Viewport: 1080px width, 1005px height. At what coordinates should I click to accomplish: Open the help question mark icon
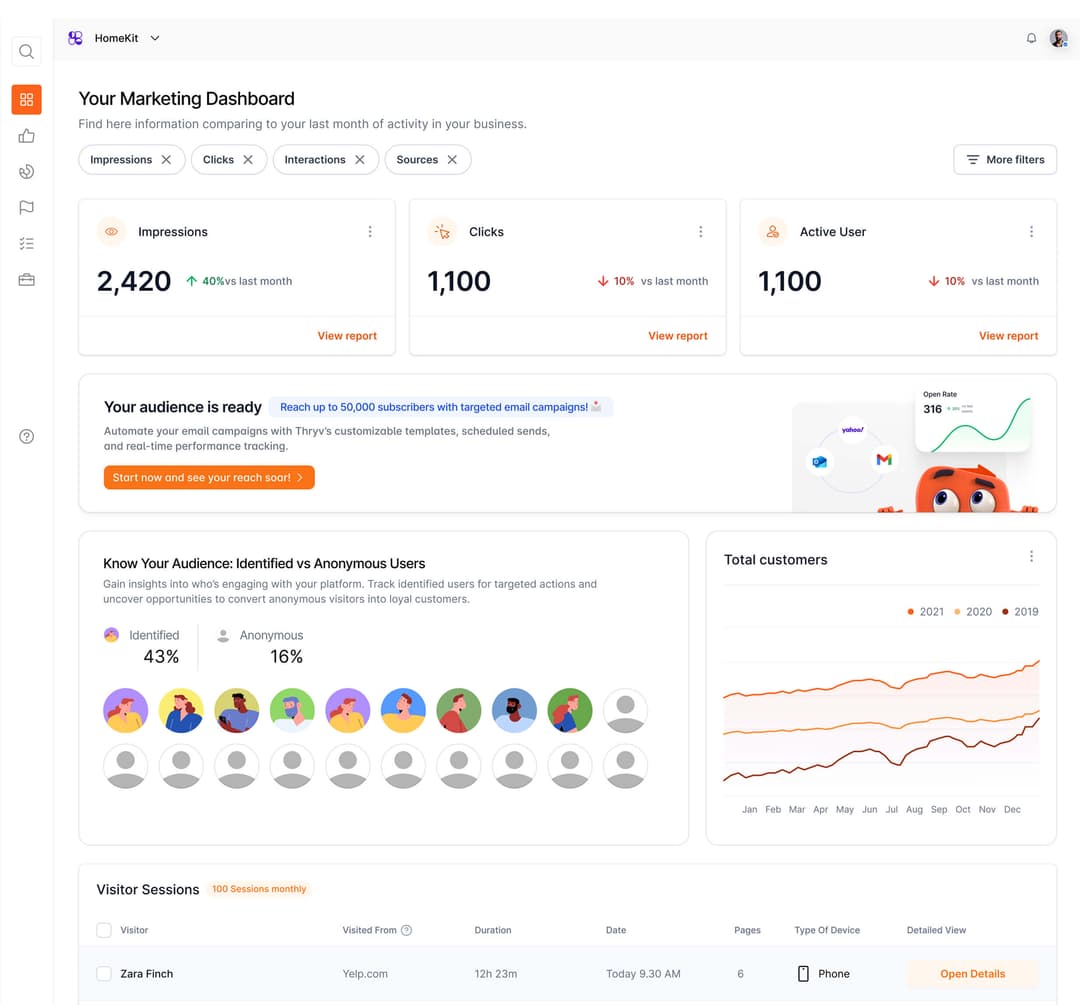coord(27,437)
